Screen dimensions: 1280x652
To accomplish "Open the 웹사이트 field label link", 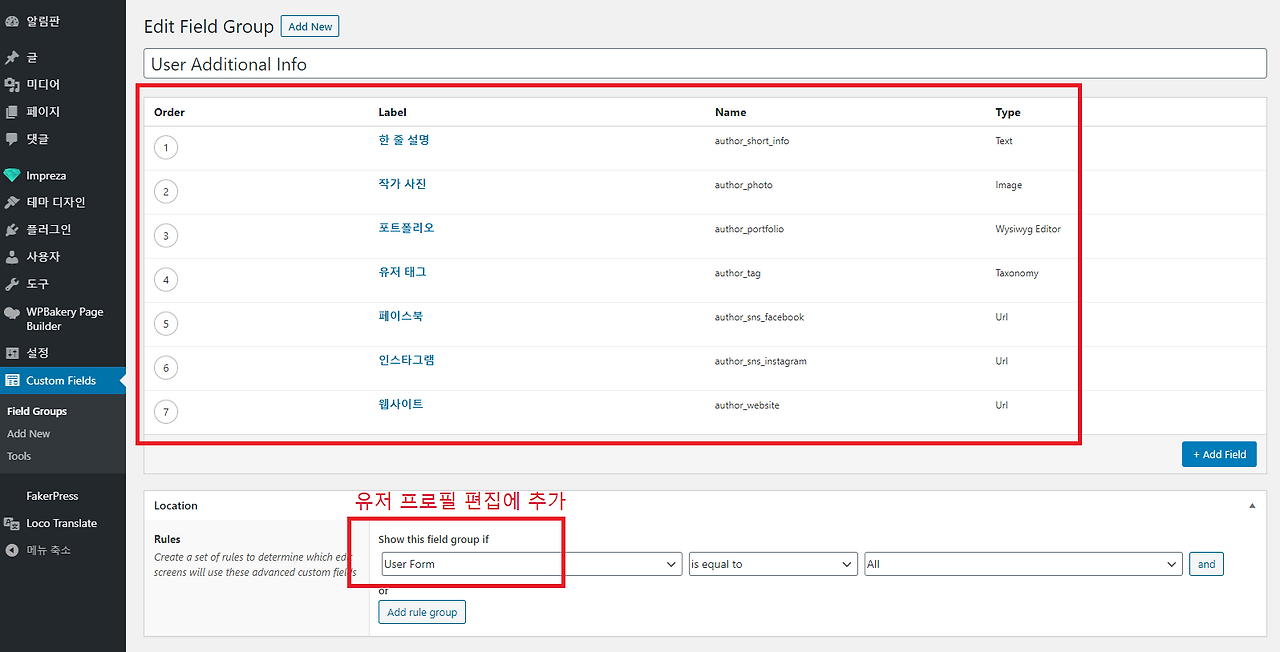I will [401, 404].
